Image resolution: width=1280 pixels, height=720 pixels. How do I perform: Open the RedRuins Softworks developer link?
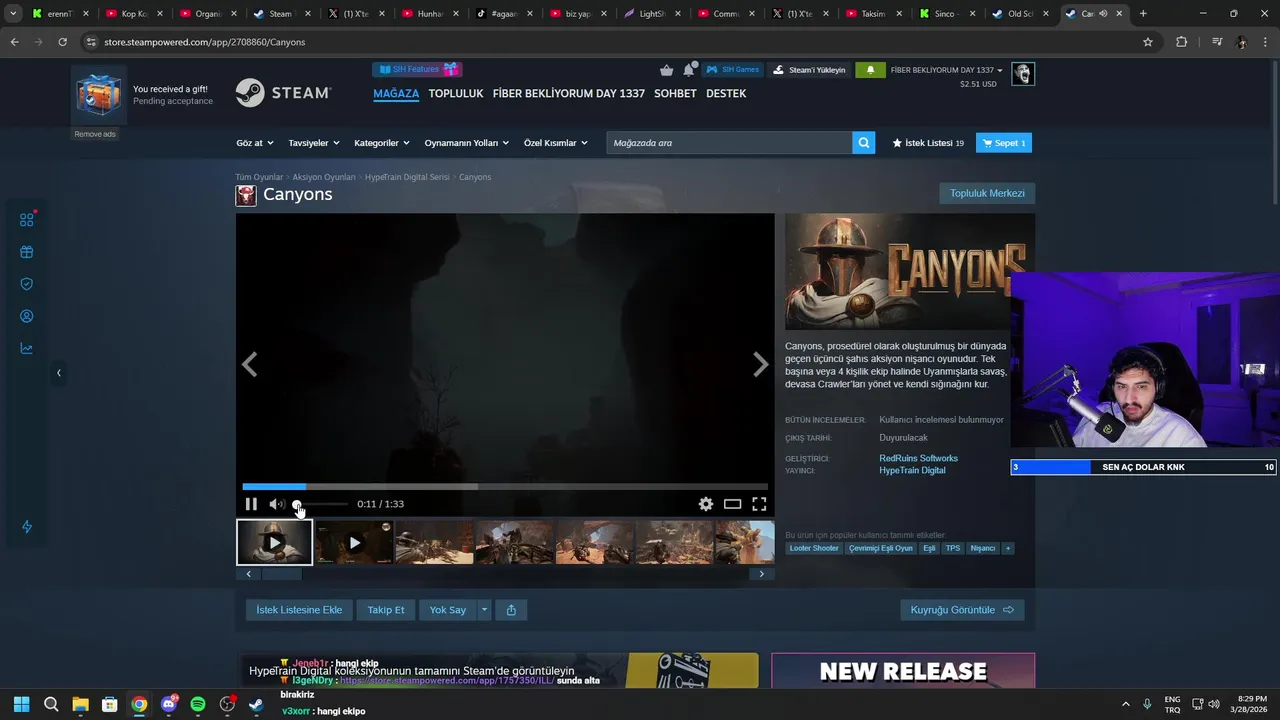(918, 458)
